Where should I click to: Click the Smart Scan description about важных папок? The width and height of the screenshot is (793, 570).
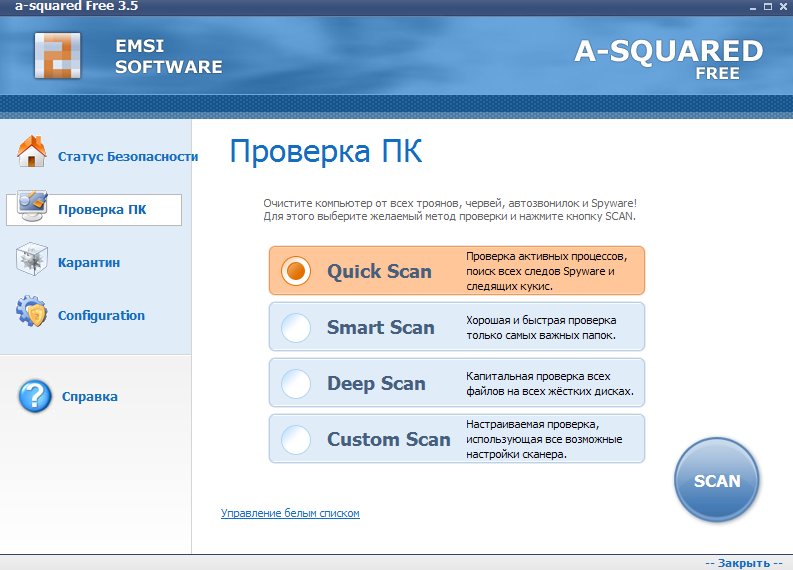(x=541, y=328)
